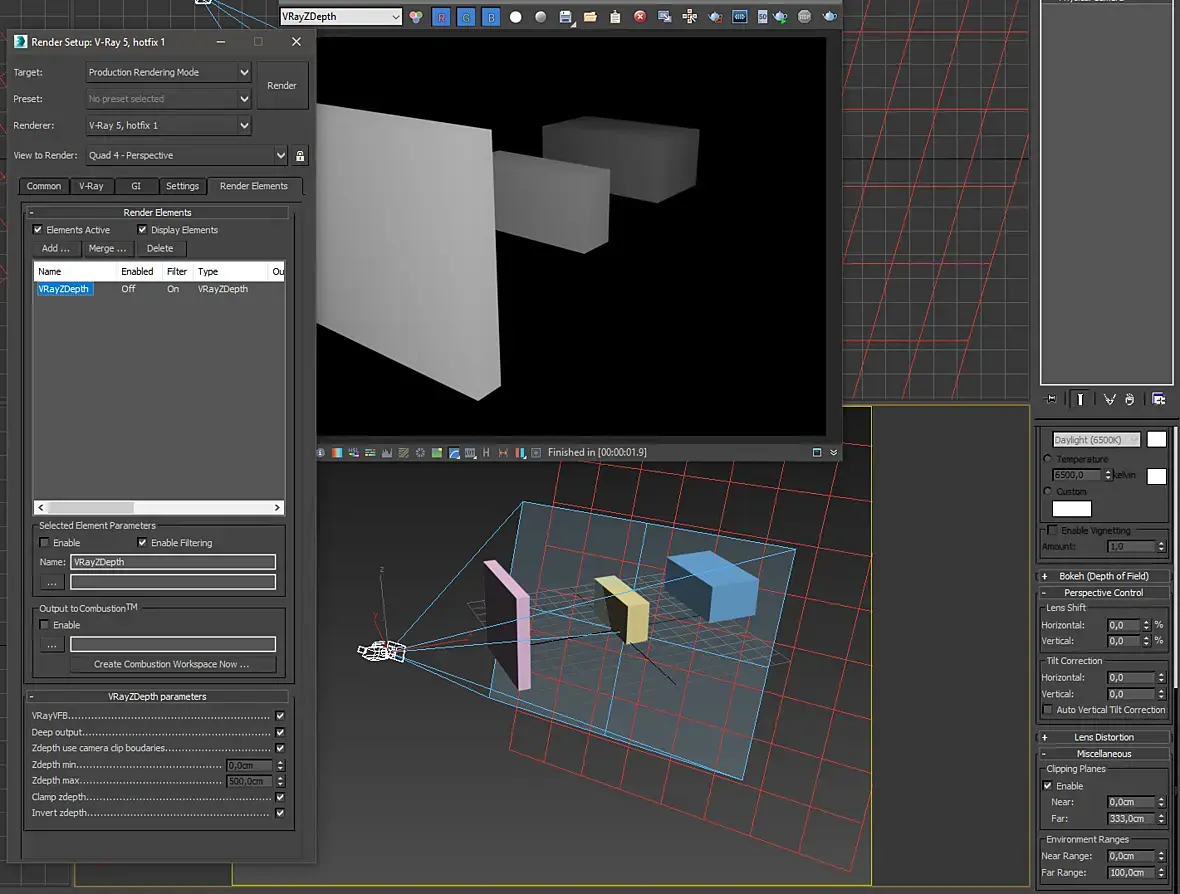Toggle the blue channel button
1180x894 pixels.
pyautogui.click(x=491, y=17)
